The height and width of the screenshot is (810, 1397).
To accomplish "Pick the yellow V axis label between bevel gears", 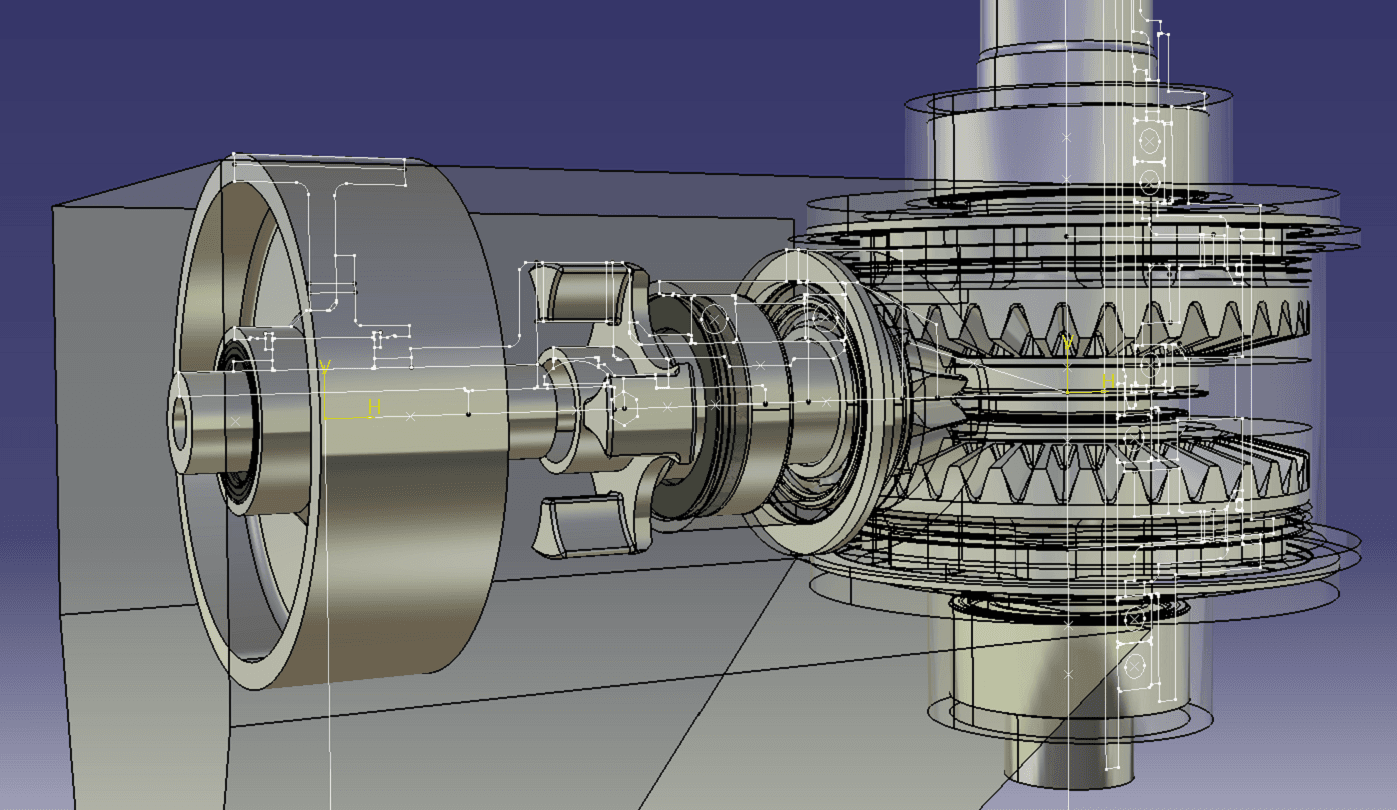I will pyautogui.click(x=1069, y=345).
